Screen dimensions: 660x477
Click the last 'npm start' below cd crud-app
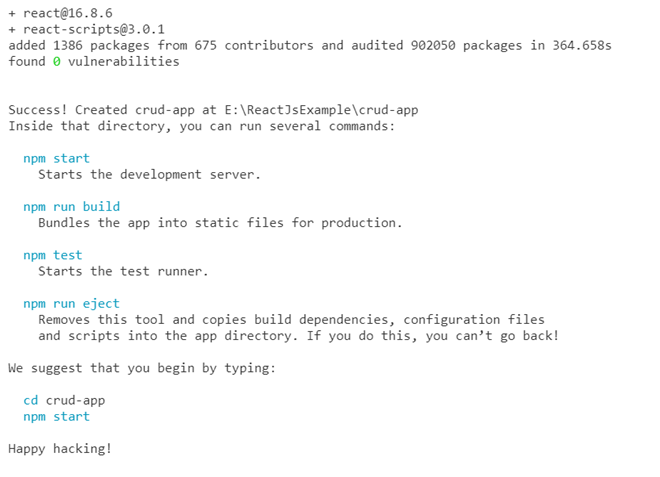(x=56, y=417)
